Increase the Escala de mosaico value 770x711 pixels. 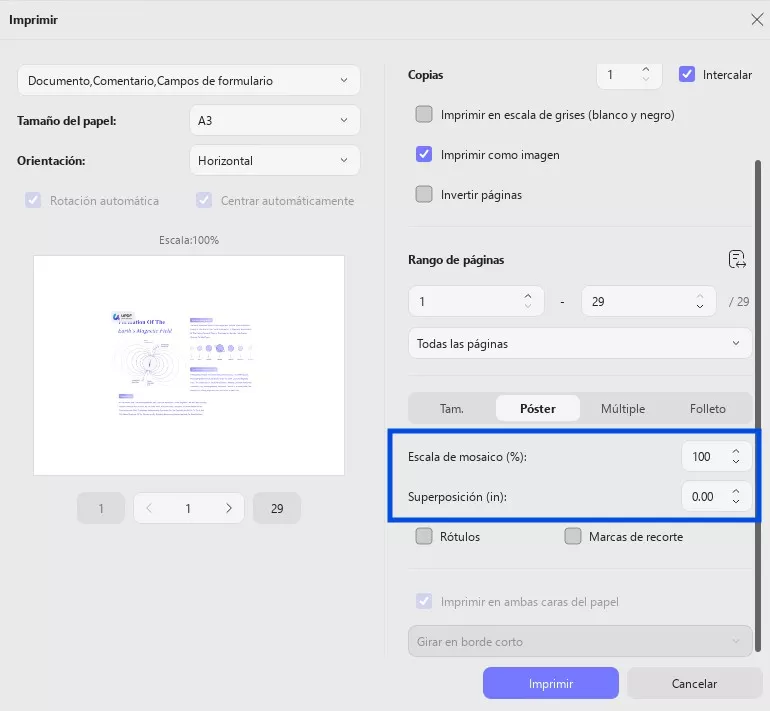[736, 451]
